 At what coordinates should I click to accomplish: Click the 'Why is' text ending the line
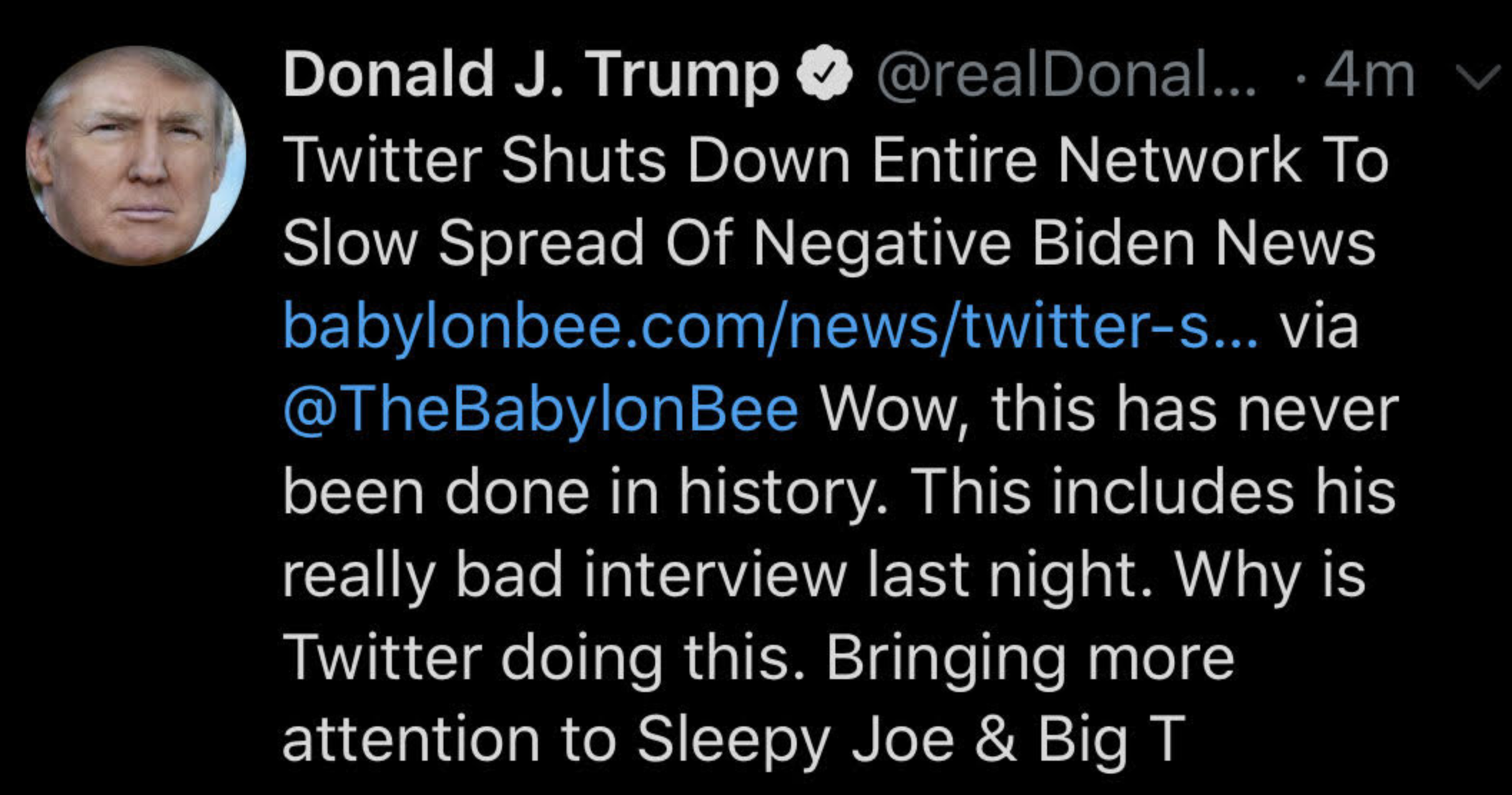tap(1270, 576)
